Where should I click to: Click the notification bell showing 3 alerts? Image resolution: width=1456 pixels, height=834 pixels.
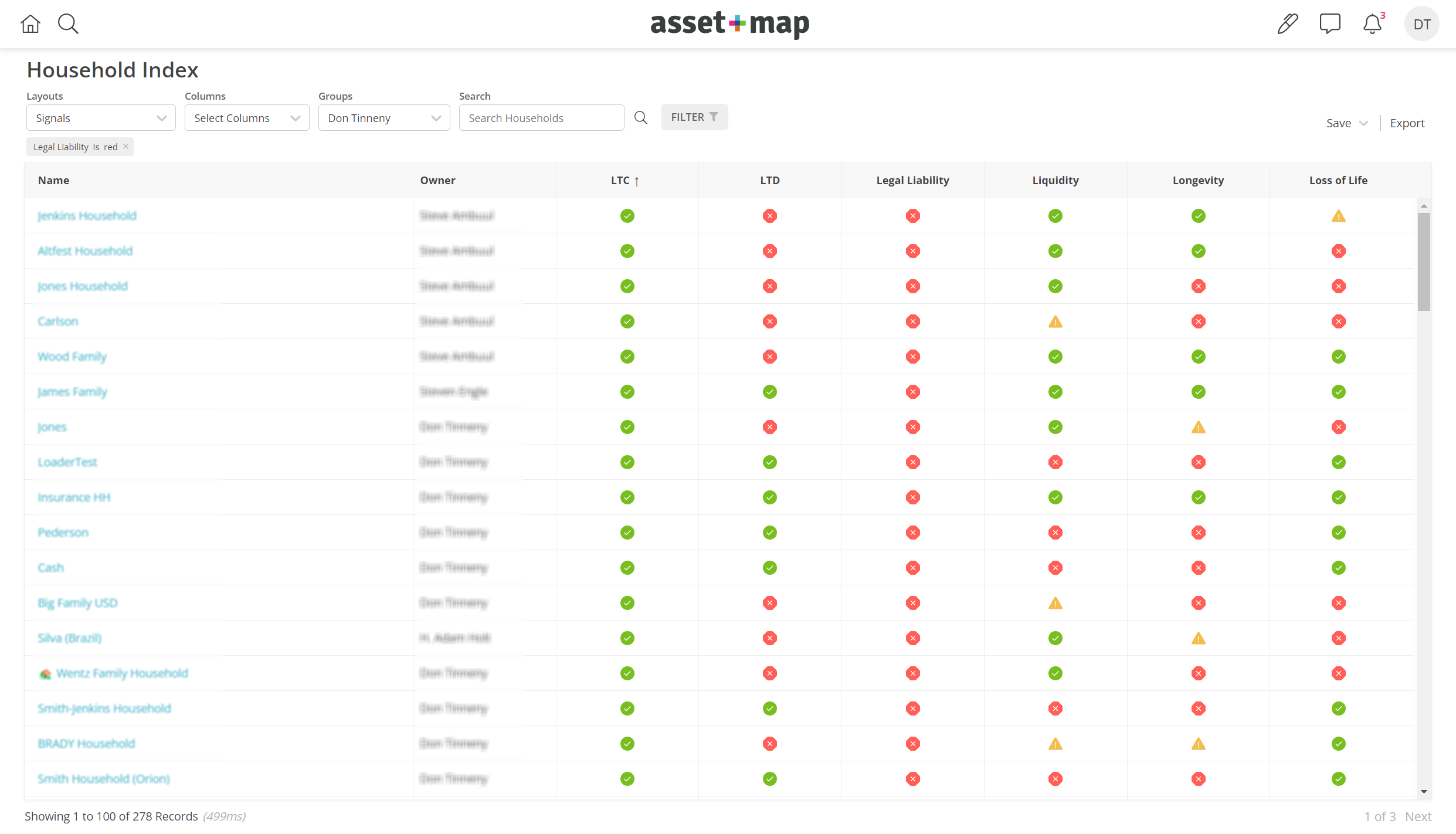1372,24
